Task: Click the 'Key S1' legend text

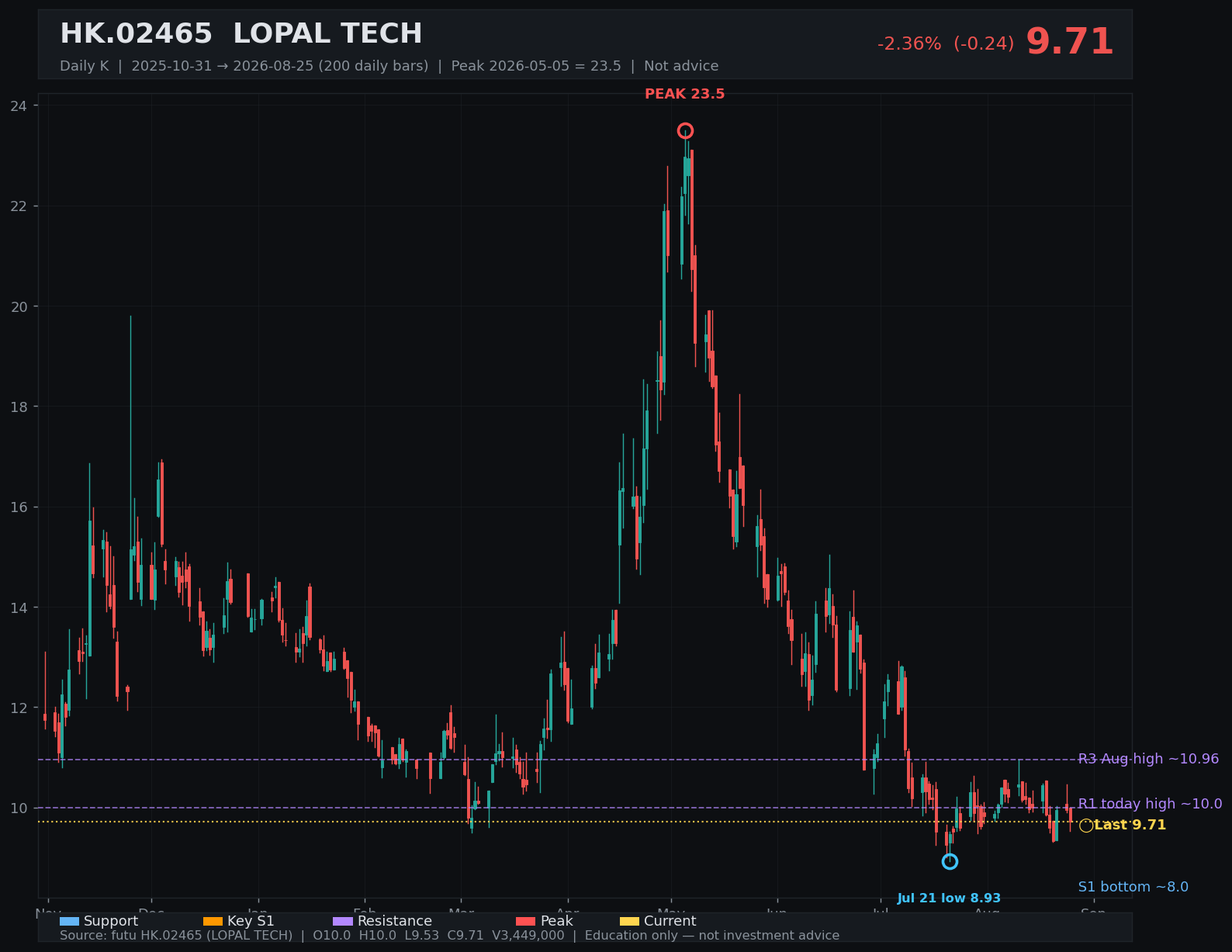Action: pyautogui.click(x=251, y=921)
